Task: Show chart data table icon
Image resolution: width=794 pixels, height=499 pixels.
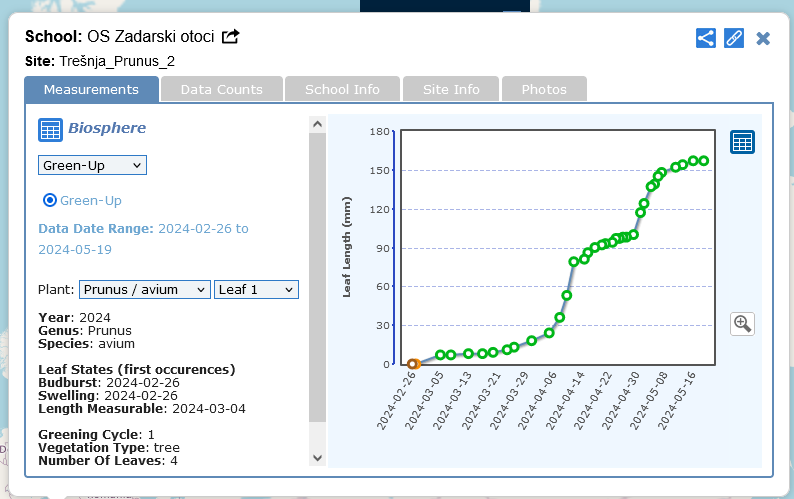Action: point(742,142)
